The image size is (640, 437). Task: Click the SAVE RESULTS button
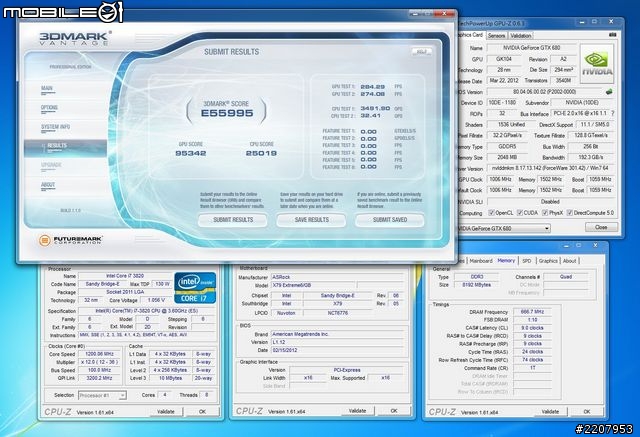pos(311,220)
